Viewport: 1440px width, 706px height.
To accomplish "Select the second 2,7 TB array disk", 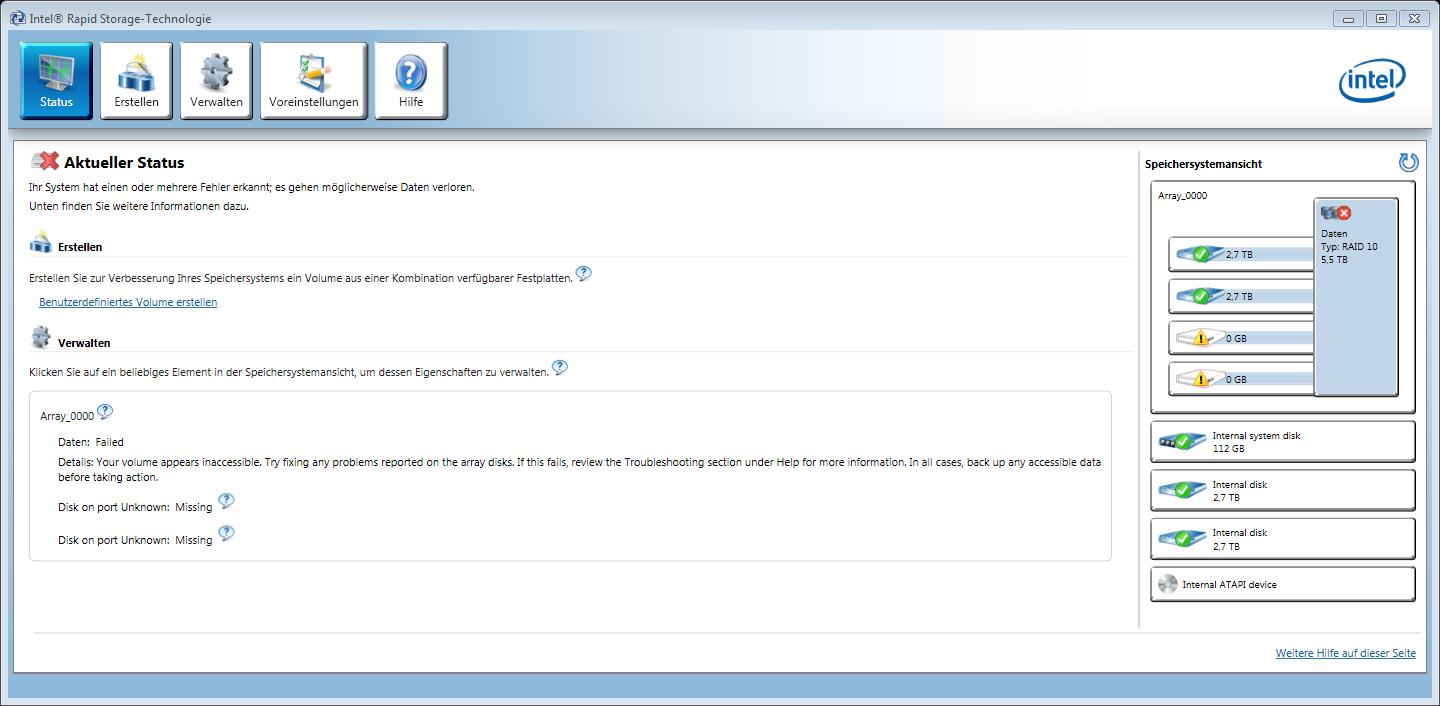I will point(1241,296).
